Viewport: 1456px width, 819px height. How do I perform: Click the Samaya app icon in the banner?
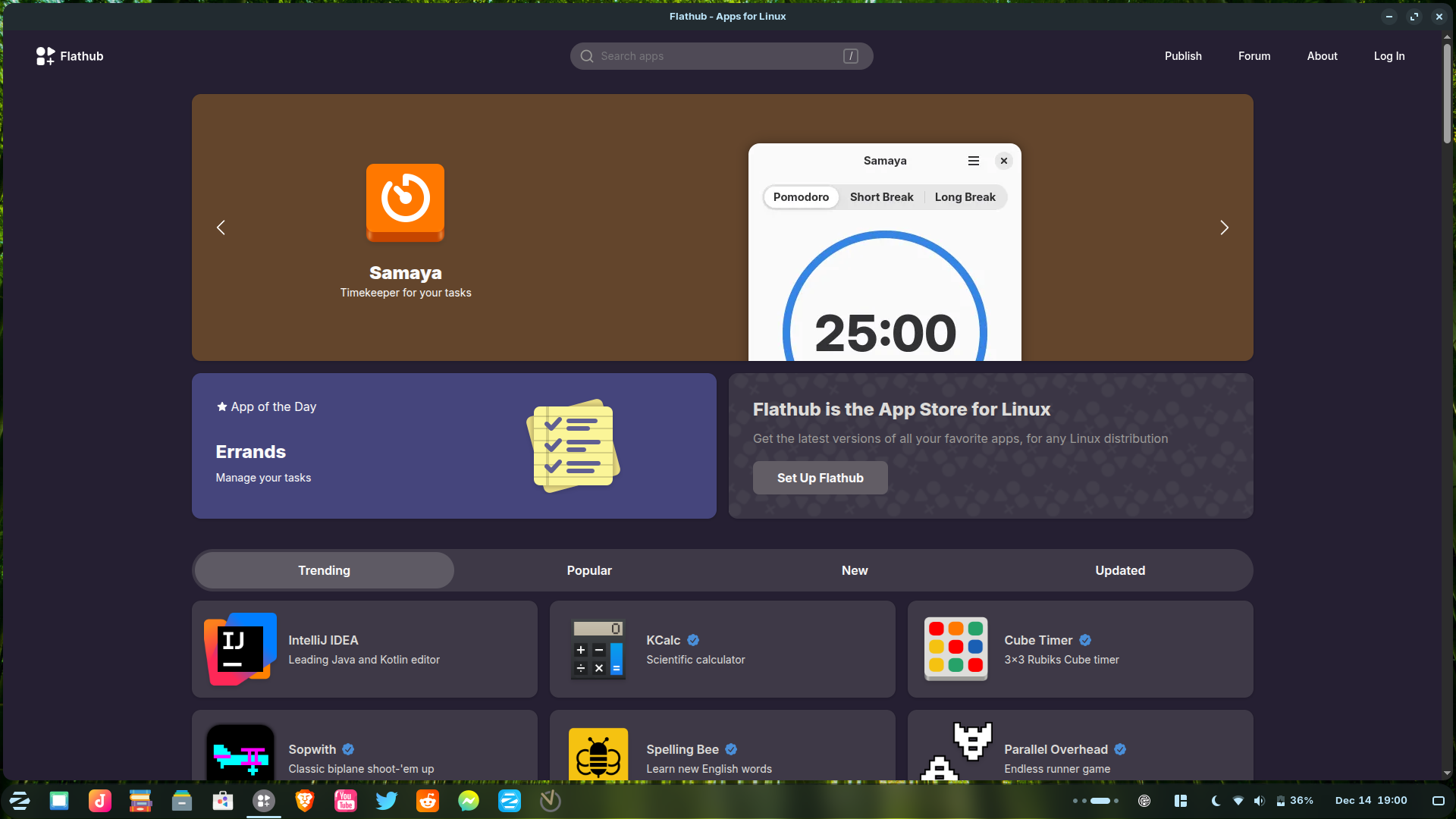[405, 202]
